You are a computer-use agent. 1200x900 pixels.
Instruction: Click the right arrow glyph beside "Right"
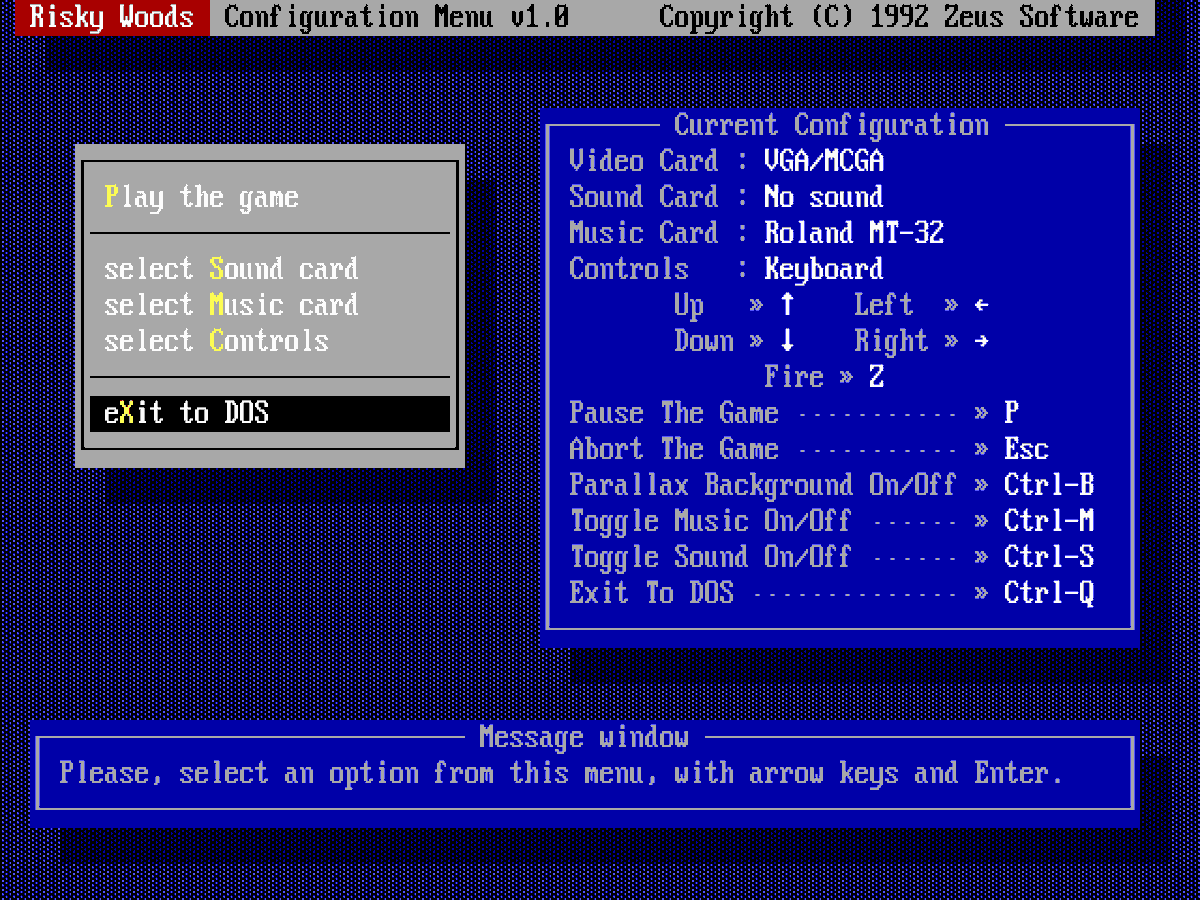pyautogui.click(x=982, y=341)
